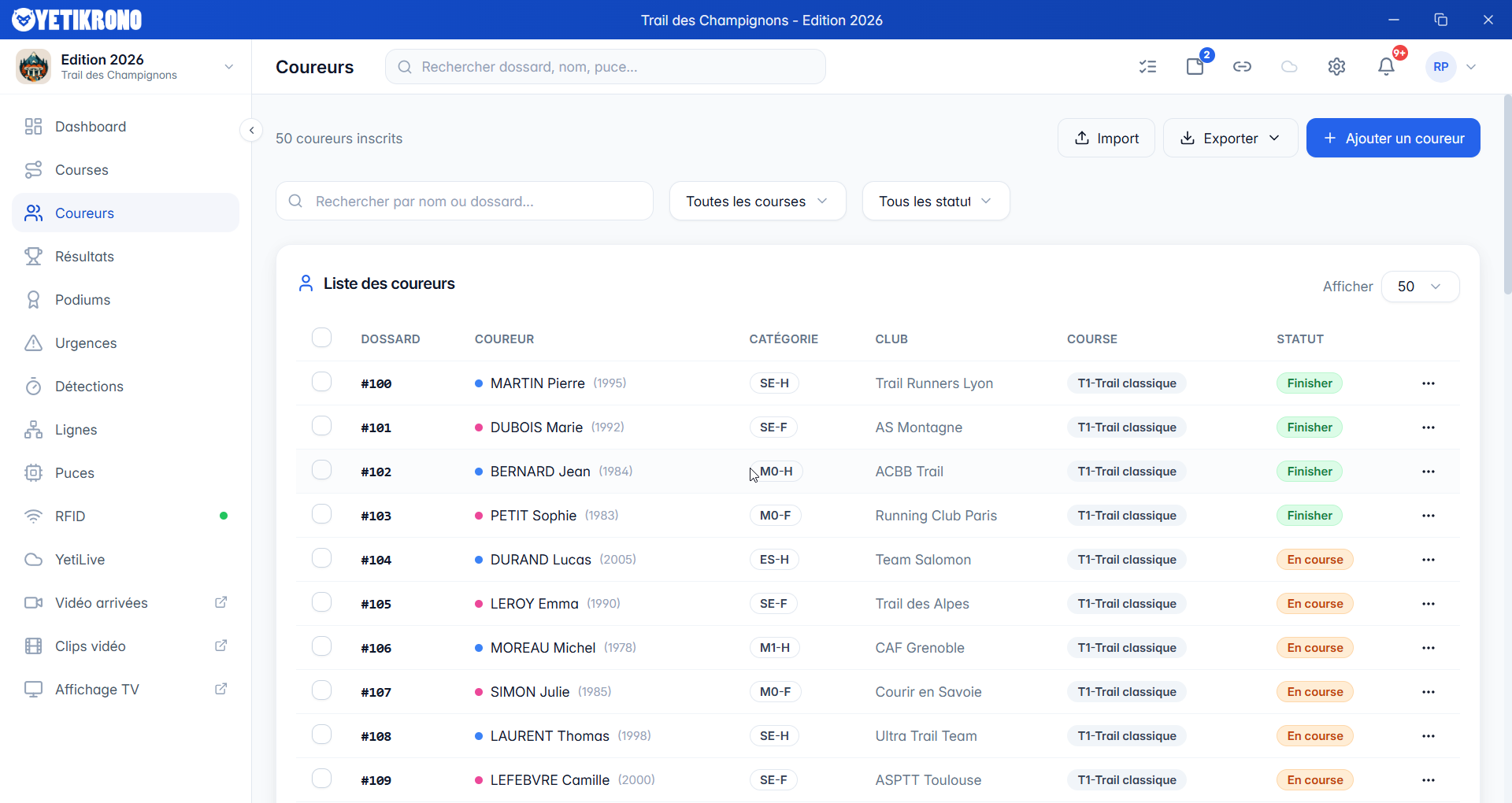The image size is (1512, 803).
Task: Click the cloud sync icon in header
Action: (1289, 67)
